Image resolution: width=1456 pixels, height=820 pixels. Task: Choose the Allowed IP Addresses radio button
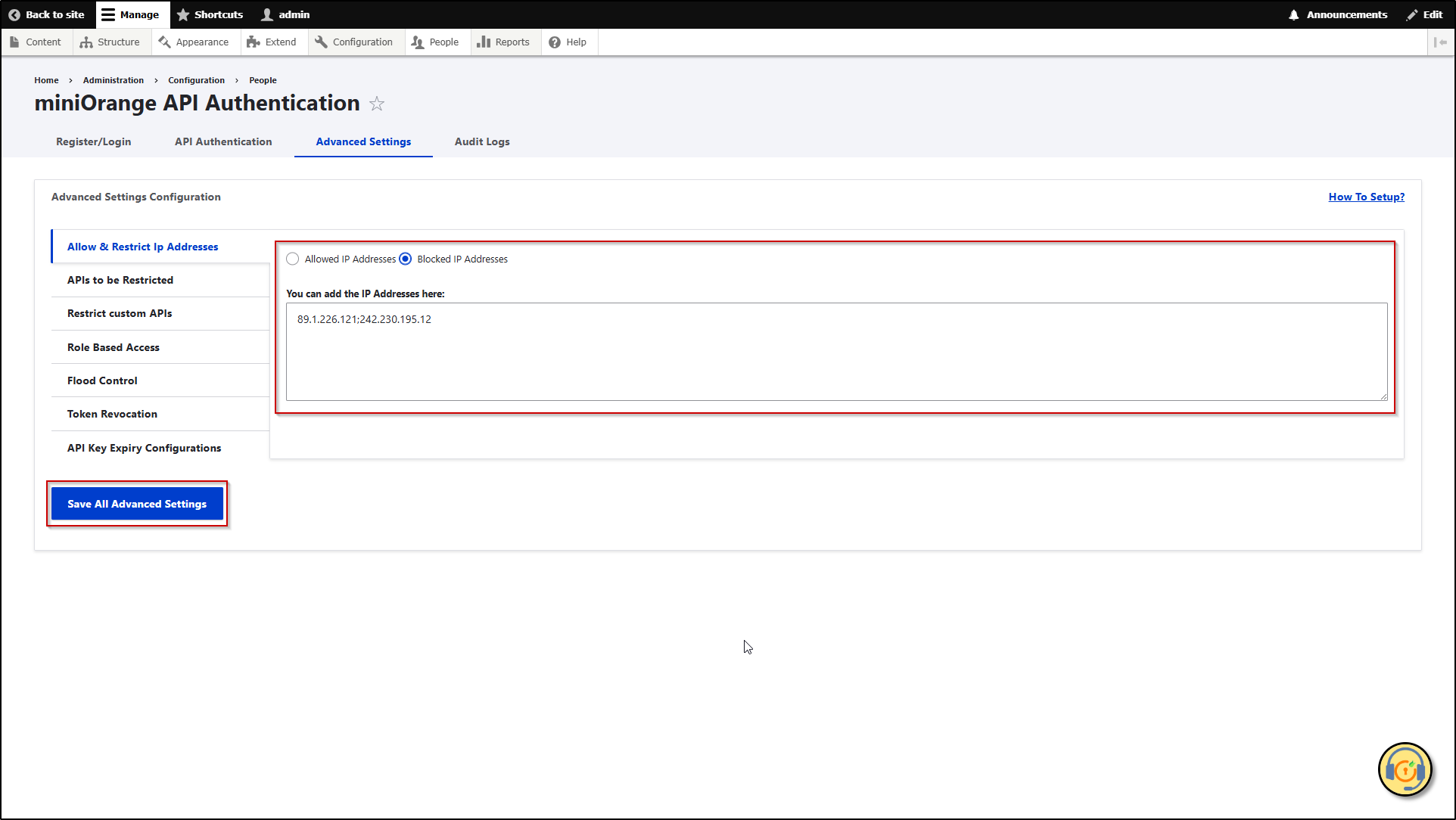(293, 259)
